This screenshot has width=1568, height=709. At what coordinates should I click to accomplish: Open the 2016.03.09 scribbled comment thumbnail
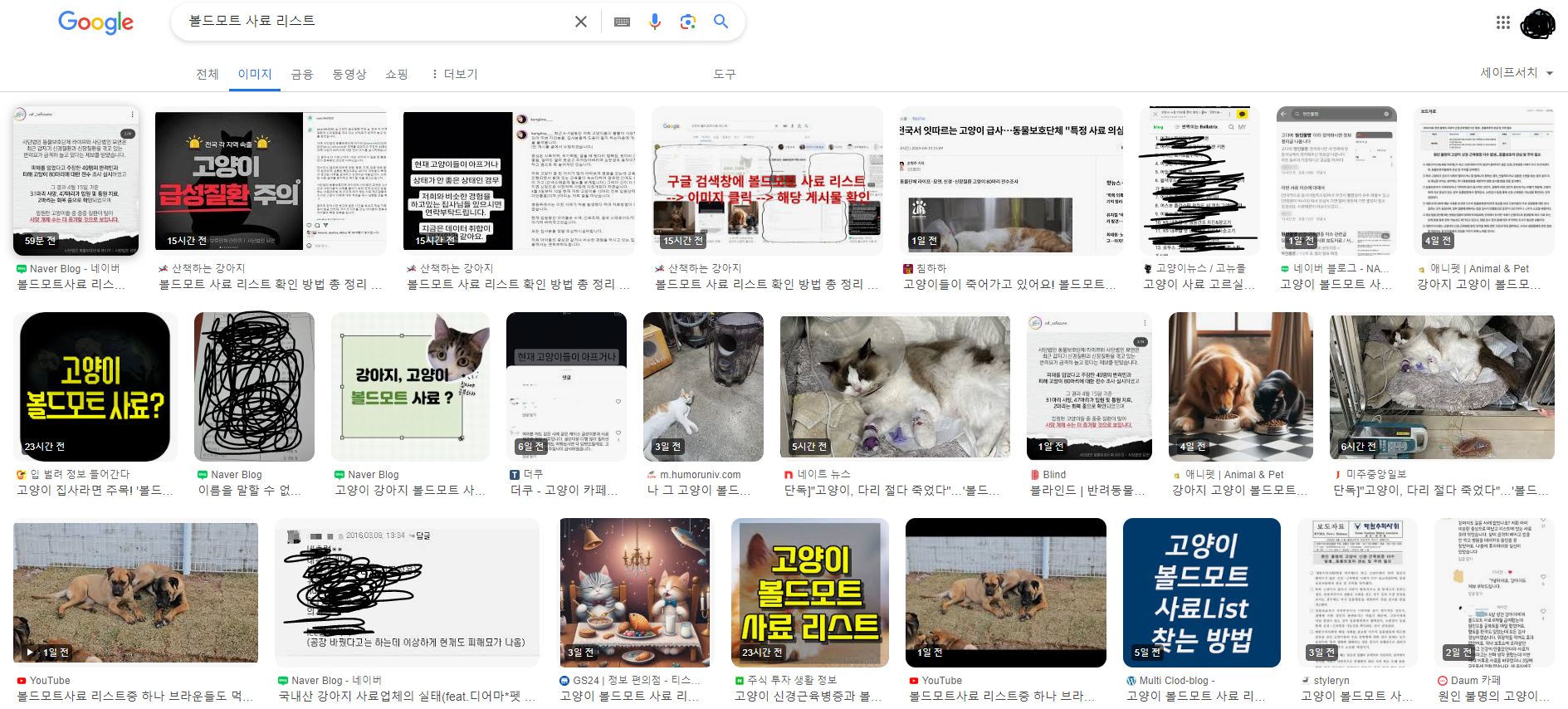pos(407,592)
